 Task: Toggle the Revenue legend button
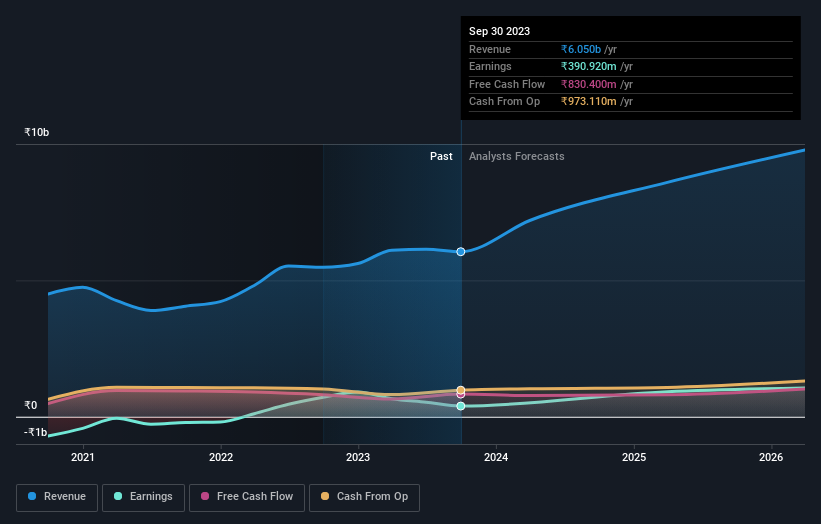[x=57, y=497]
